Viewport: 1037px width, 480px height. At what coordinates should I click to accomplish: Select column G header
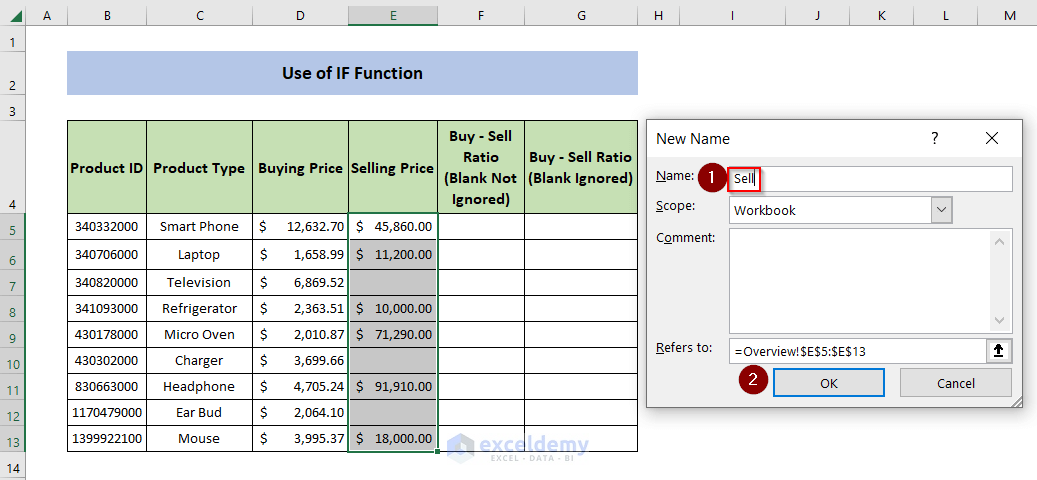pos(581,16)
